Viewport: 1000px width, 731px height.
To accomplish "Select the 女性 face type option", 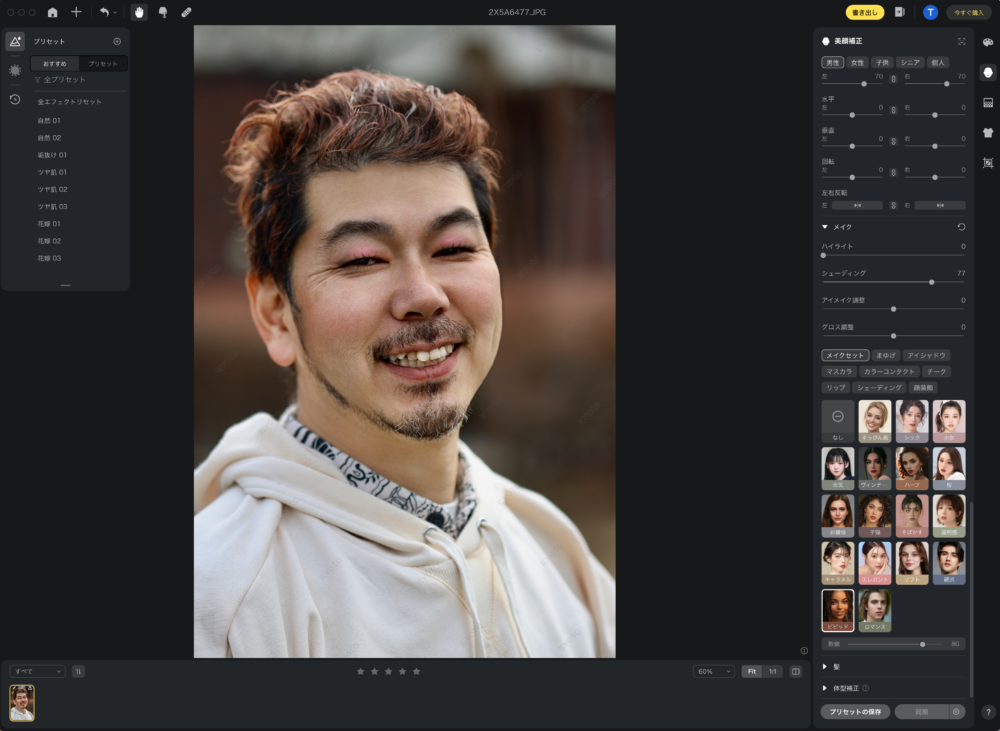I will (x=857, y=62).
